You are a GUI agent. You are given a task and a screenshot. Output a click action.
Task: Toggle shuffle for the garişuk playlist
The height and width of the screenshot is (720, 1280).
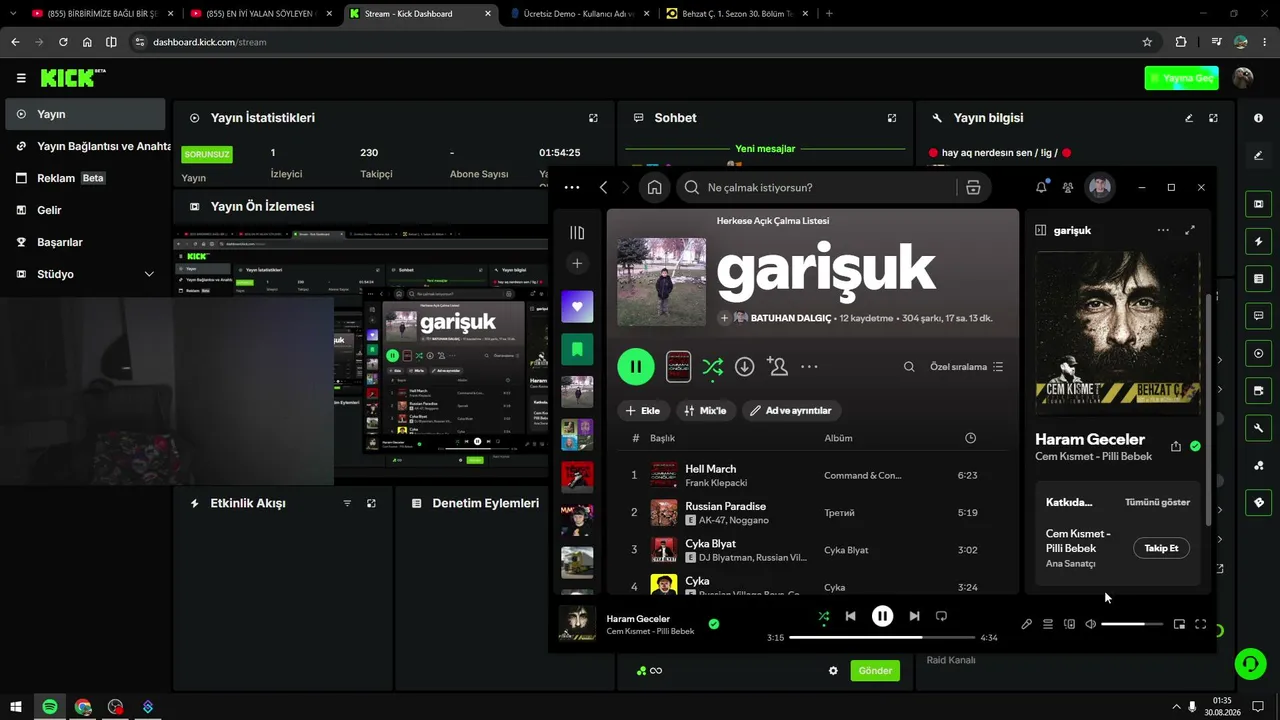point(712,367)
